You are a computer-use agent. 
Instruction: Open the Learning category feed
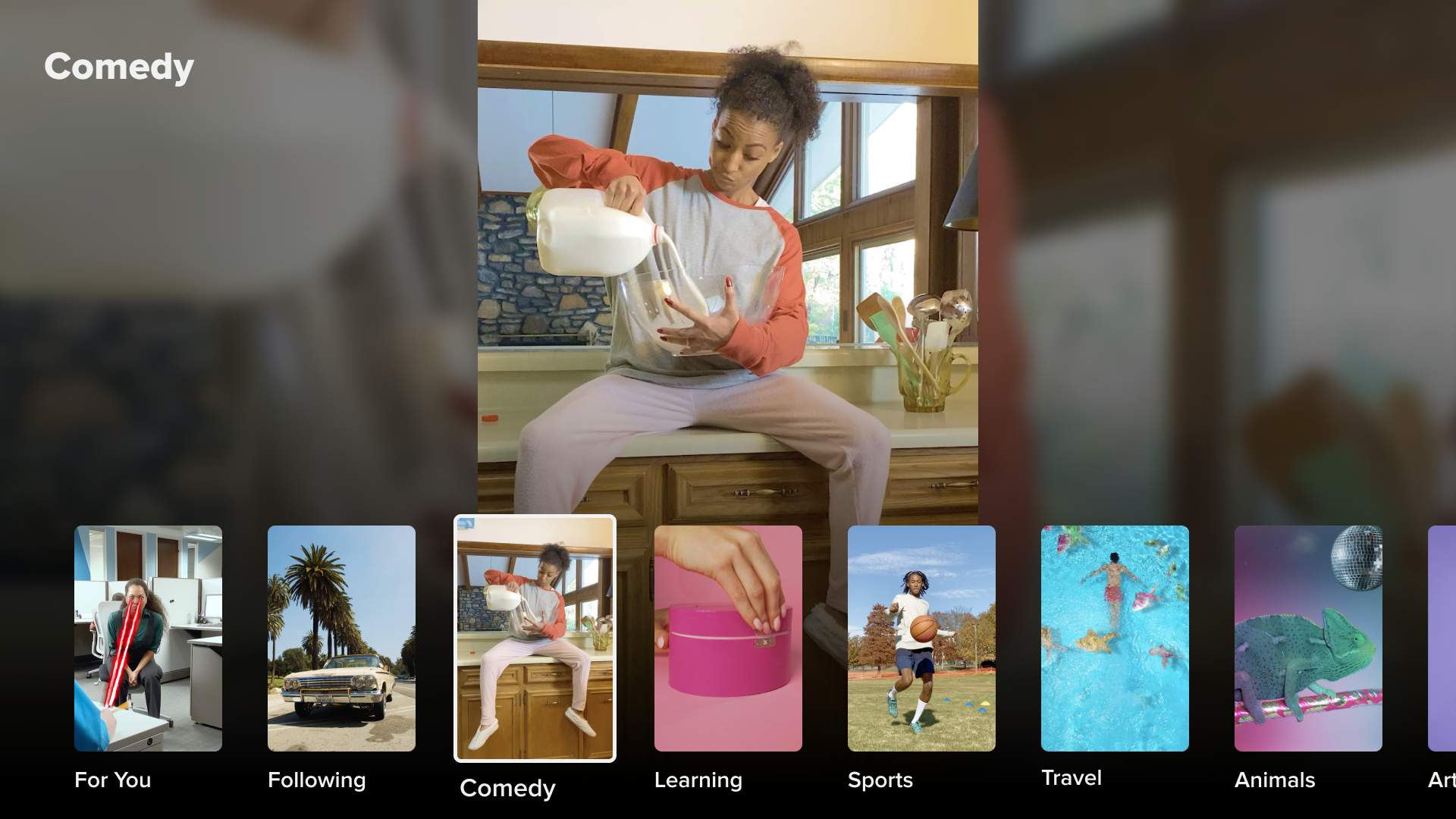click(727, 638)
